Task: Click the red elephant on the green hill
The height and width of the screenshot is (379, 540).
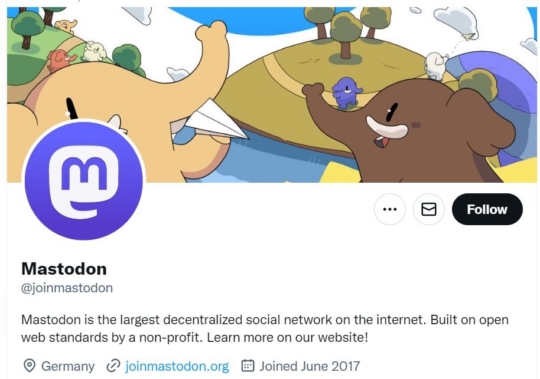Action: (x=61, y=59)
